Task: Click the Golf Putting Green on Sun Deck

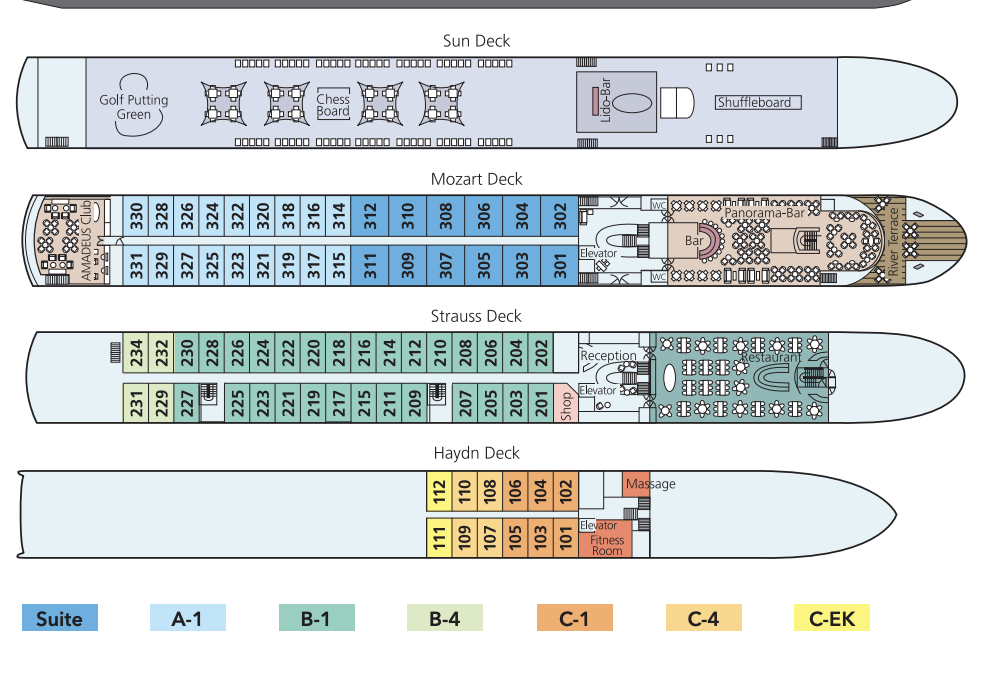Action: tap(134, 106)
